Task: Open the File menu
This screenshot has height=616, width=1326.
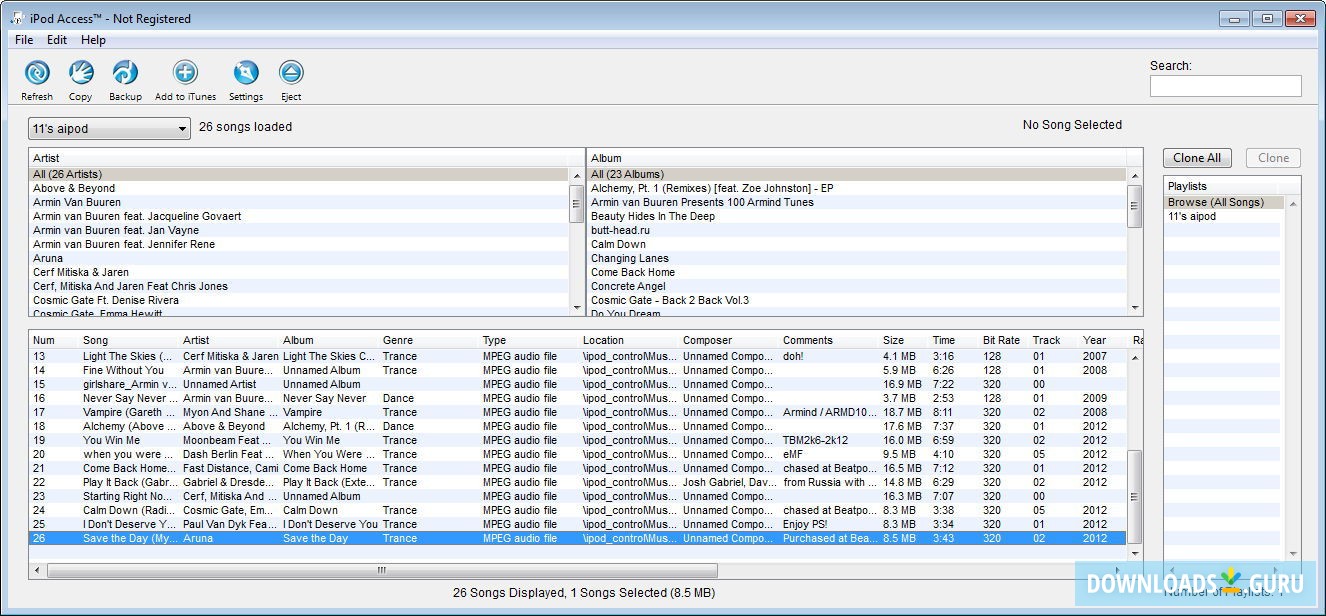Action: 24,40
